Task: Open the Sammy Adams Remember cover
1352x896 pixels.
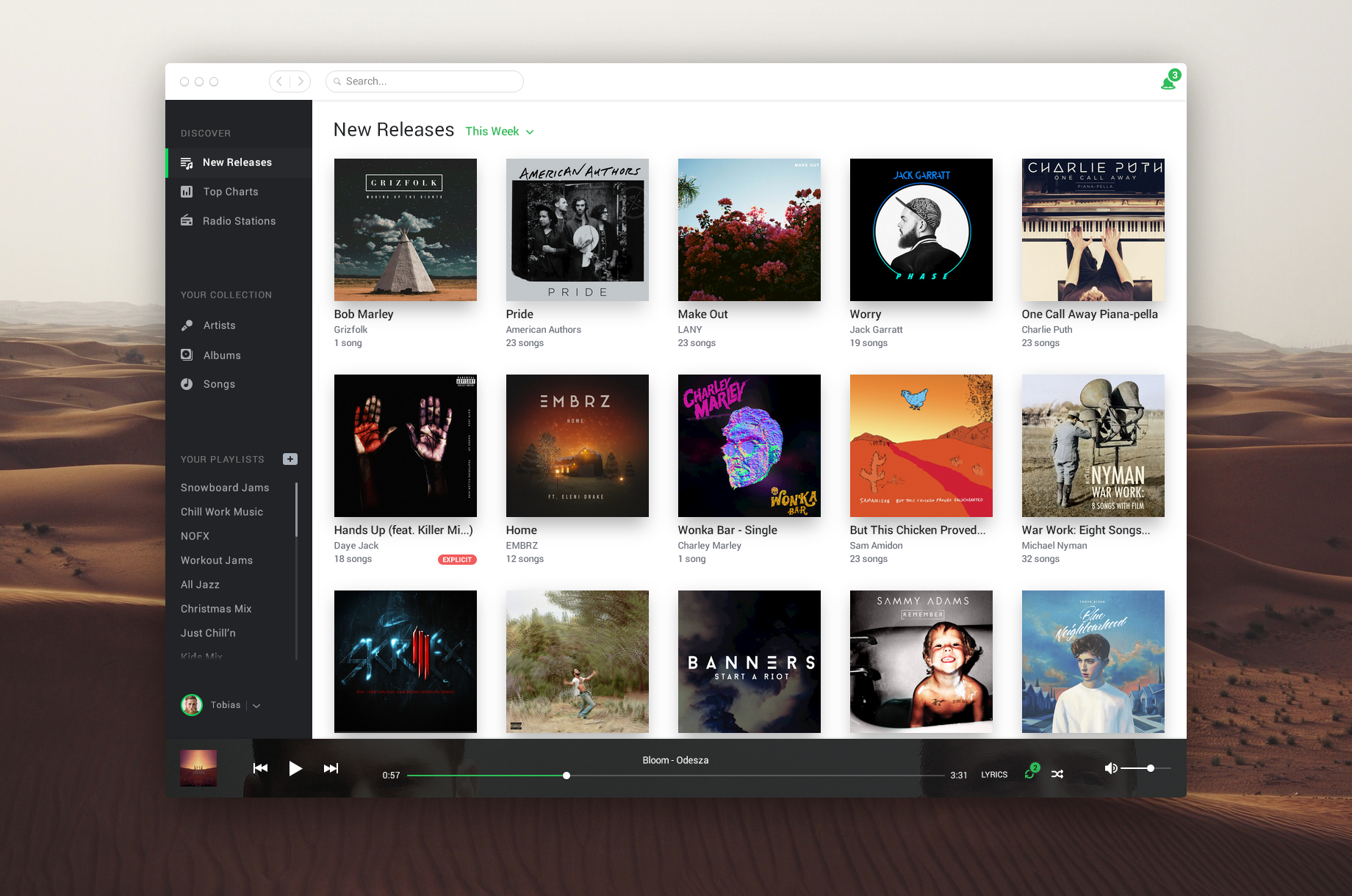Action: pyautogui.click(x=921, y=662)
